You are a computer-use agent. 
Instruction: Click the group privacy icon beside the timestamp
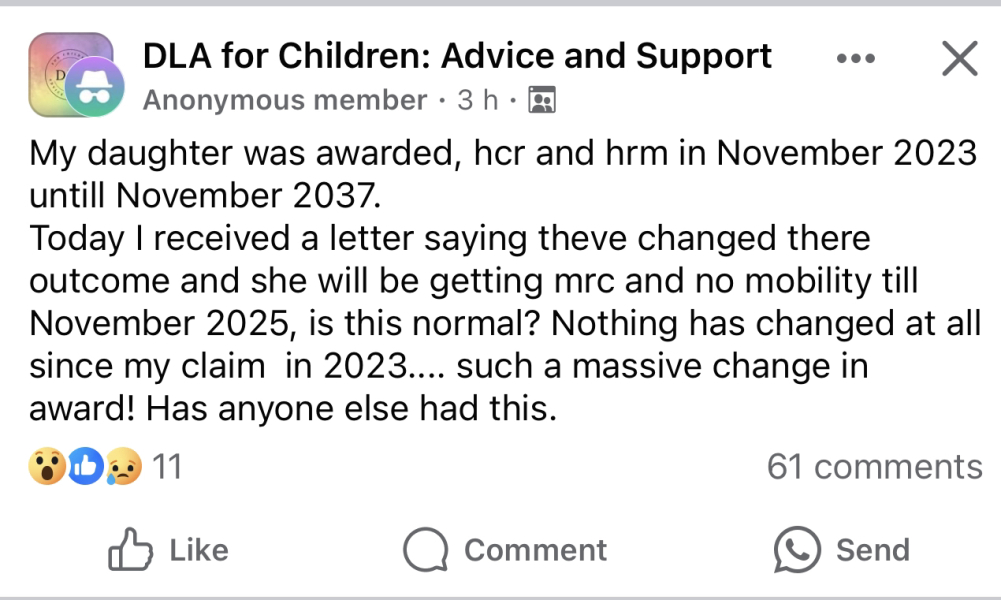pos(541,100)
